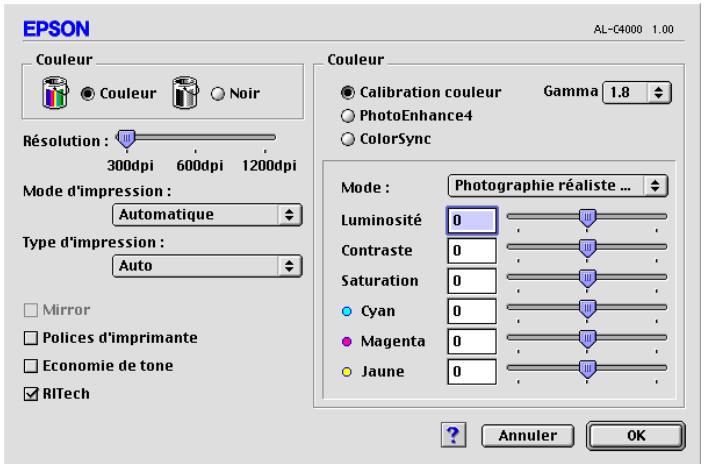Viewport: 704px width, 464px height.
Task: Click the Annuler button
Action: (x=528, y=435)
